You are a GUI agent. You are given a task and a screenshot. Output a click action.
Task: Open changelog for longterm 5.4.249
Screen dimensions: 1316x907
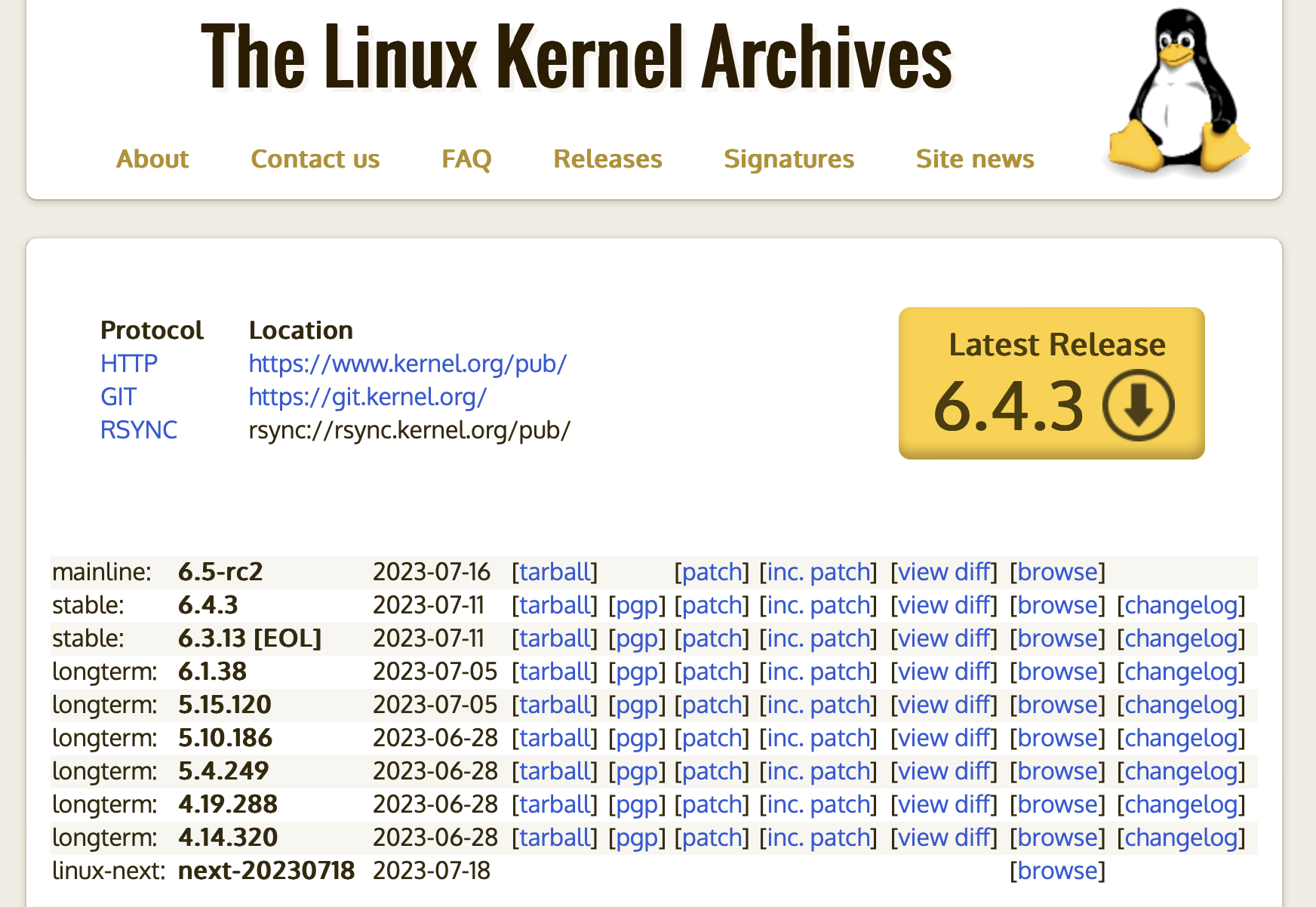pos(1181,771)
